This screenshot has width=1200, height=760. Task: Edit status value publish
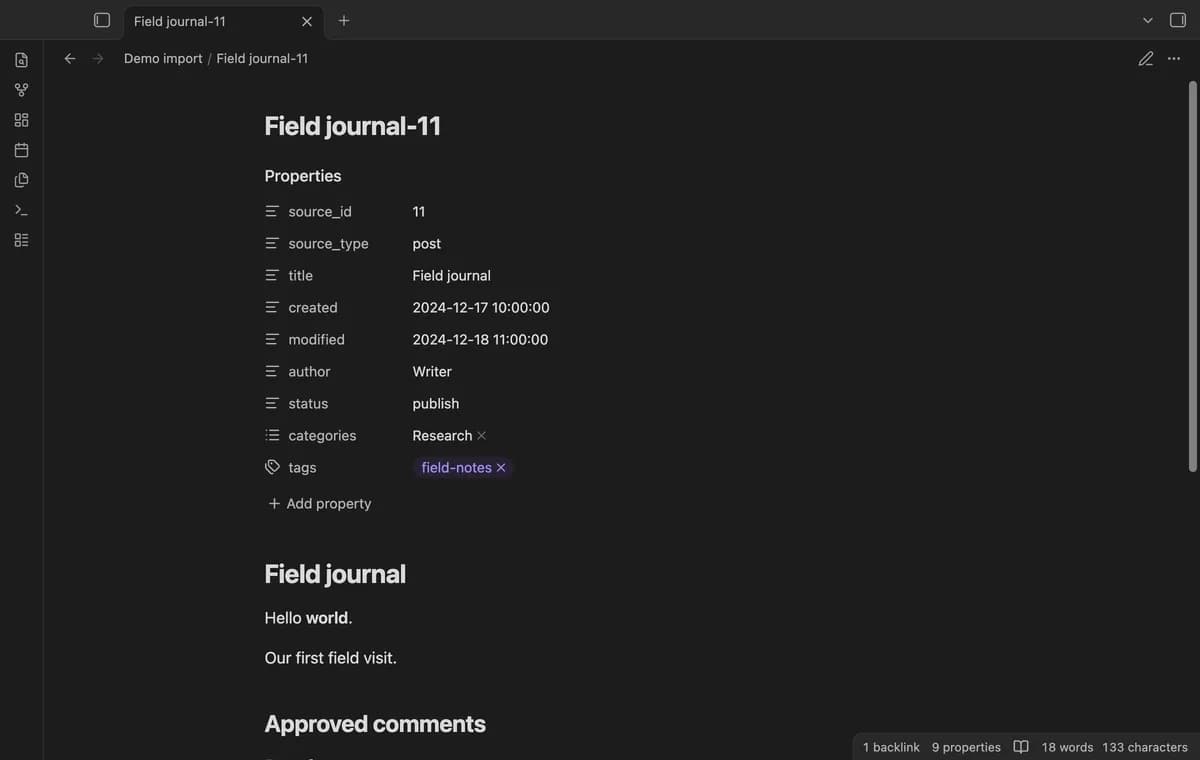436,404
